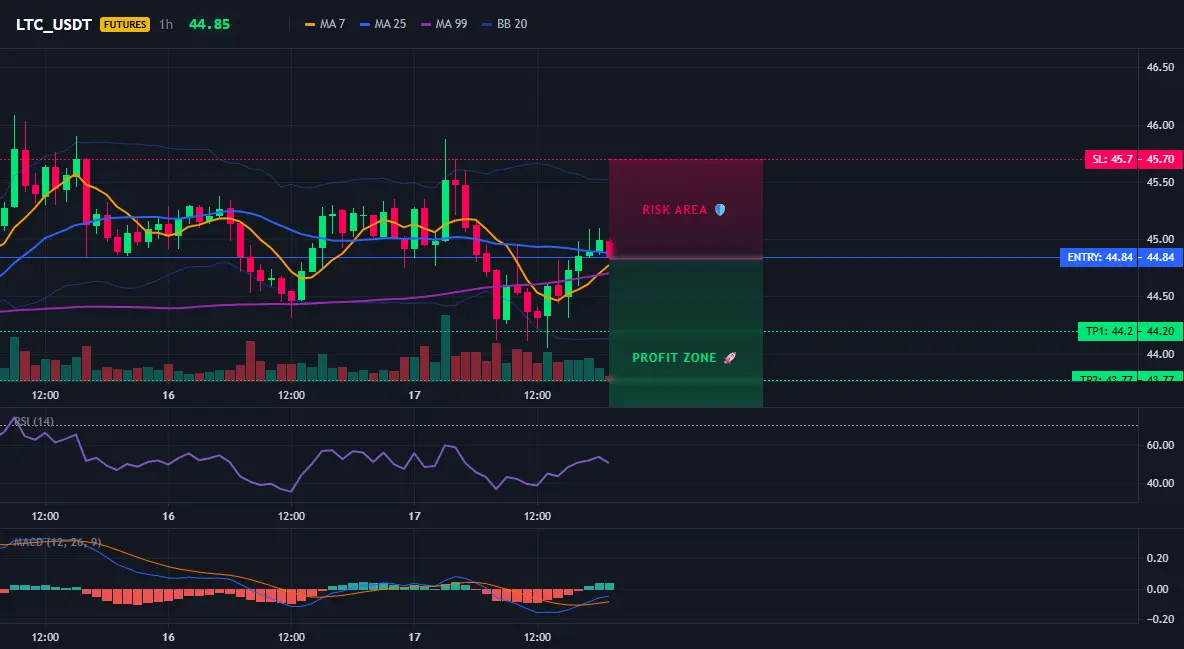Click the PROFIT ZONE text
Viewport: 1184px width, 649px height.
point(674,357)
